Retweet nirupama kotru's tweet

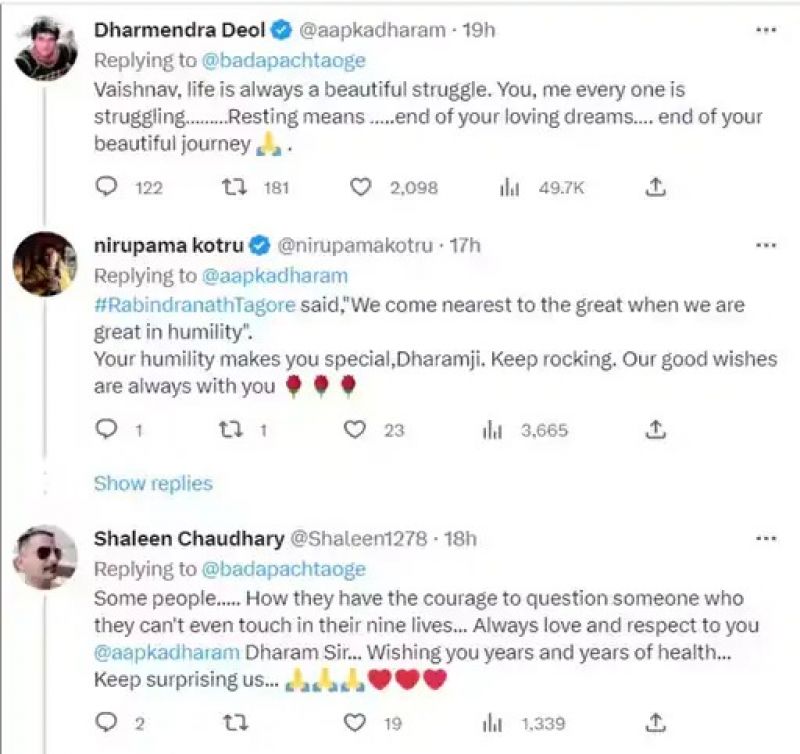pos(231,430)
